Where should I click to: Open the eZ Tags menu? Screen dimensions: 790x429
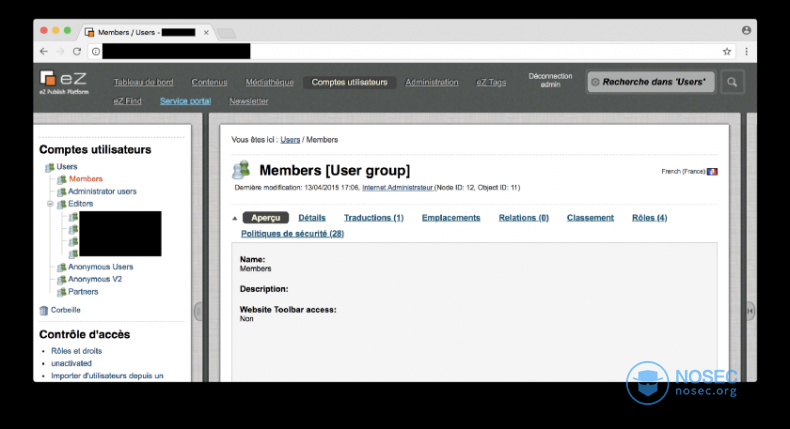click(491, 82)
